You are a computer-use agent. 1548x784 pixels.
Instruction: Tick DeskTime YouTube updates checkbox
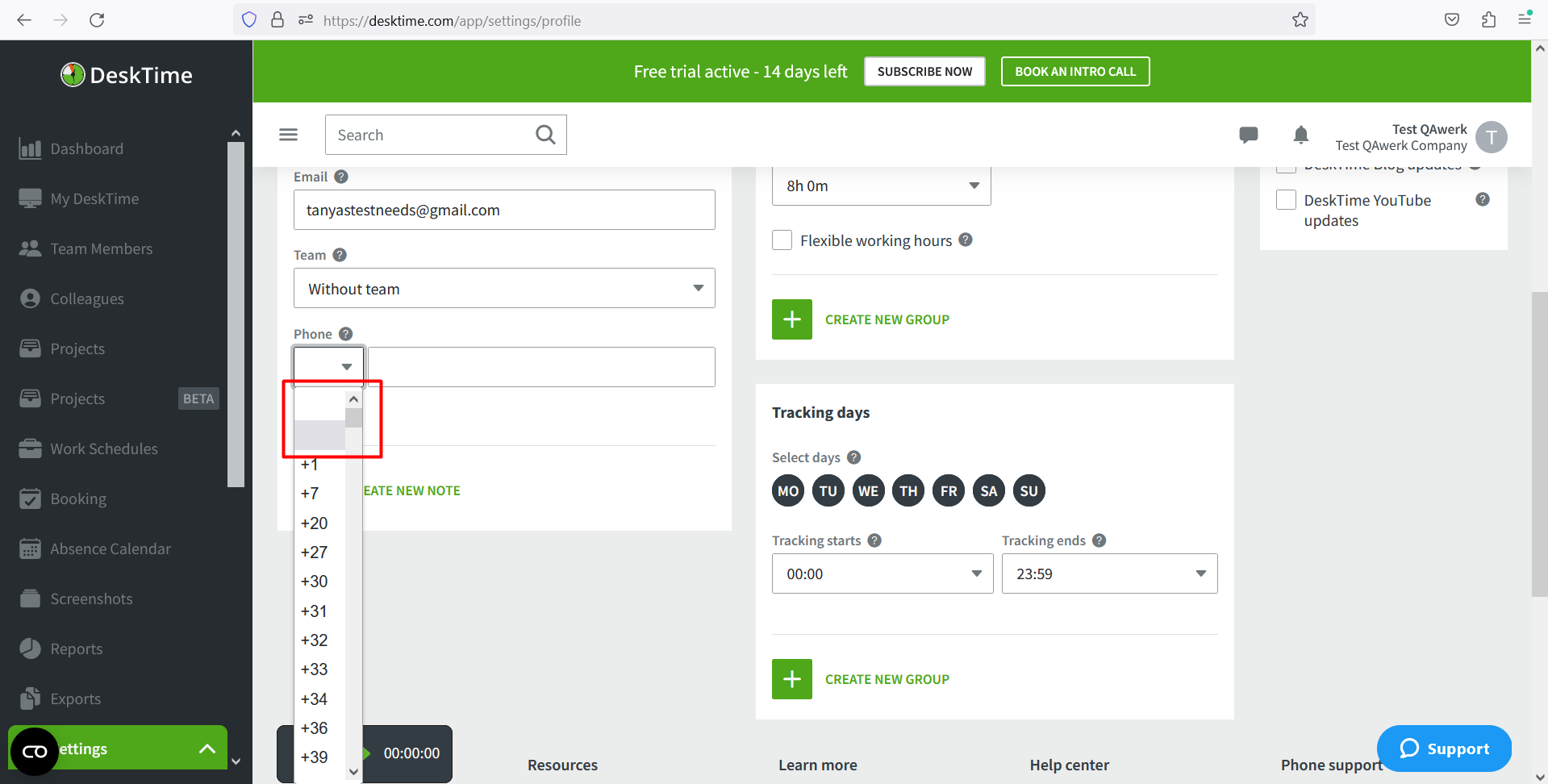coord(1286,200)
